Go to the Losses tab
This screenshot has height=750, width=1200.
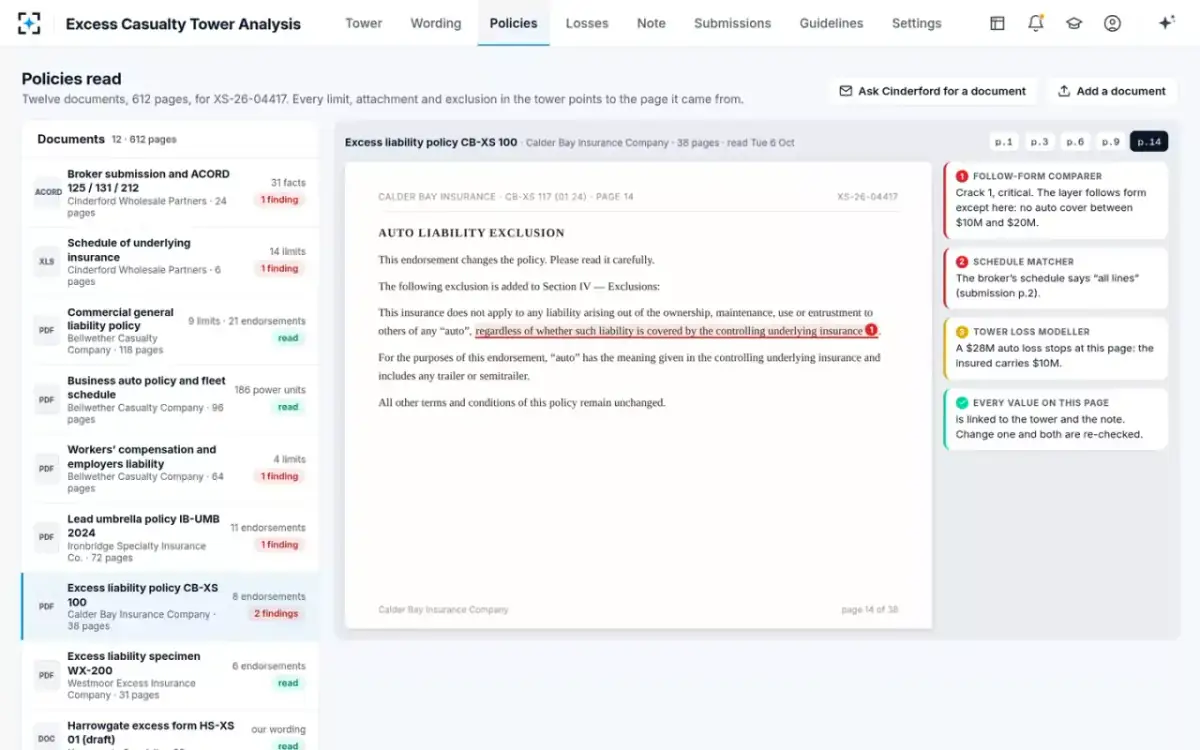point(587,23)
